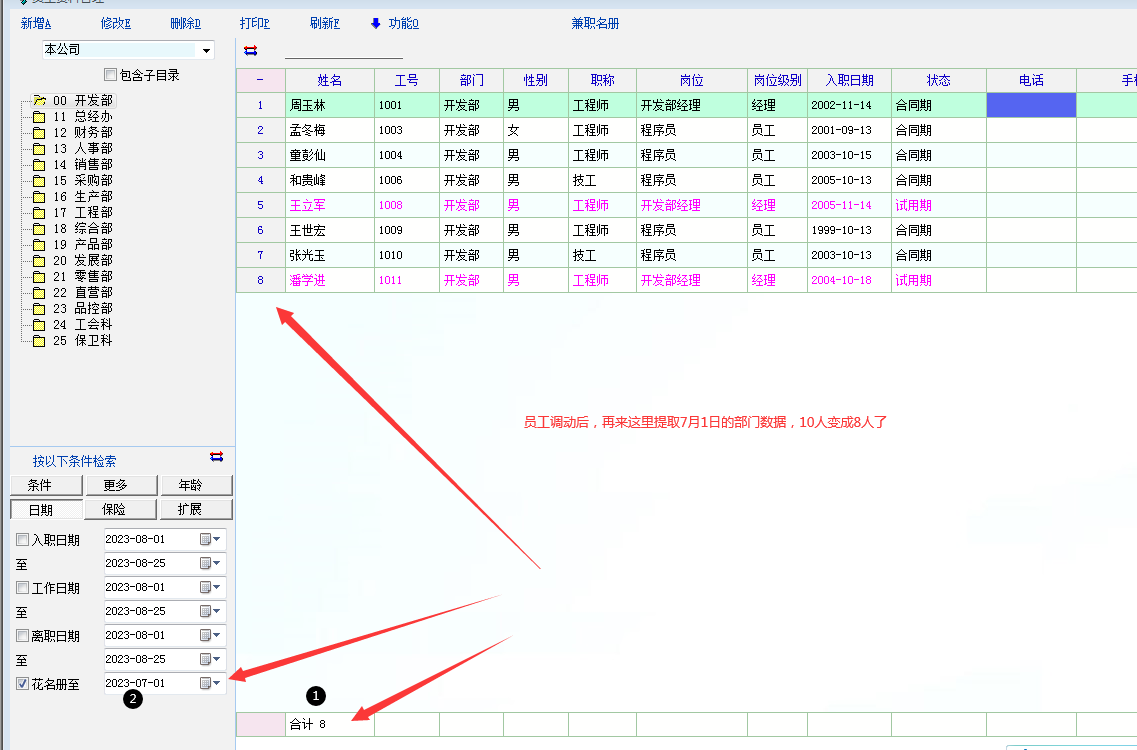Uncheck the 花名册至 checkbox

click(x=22, y=684)
